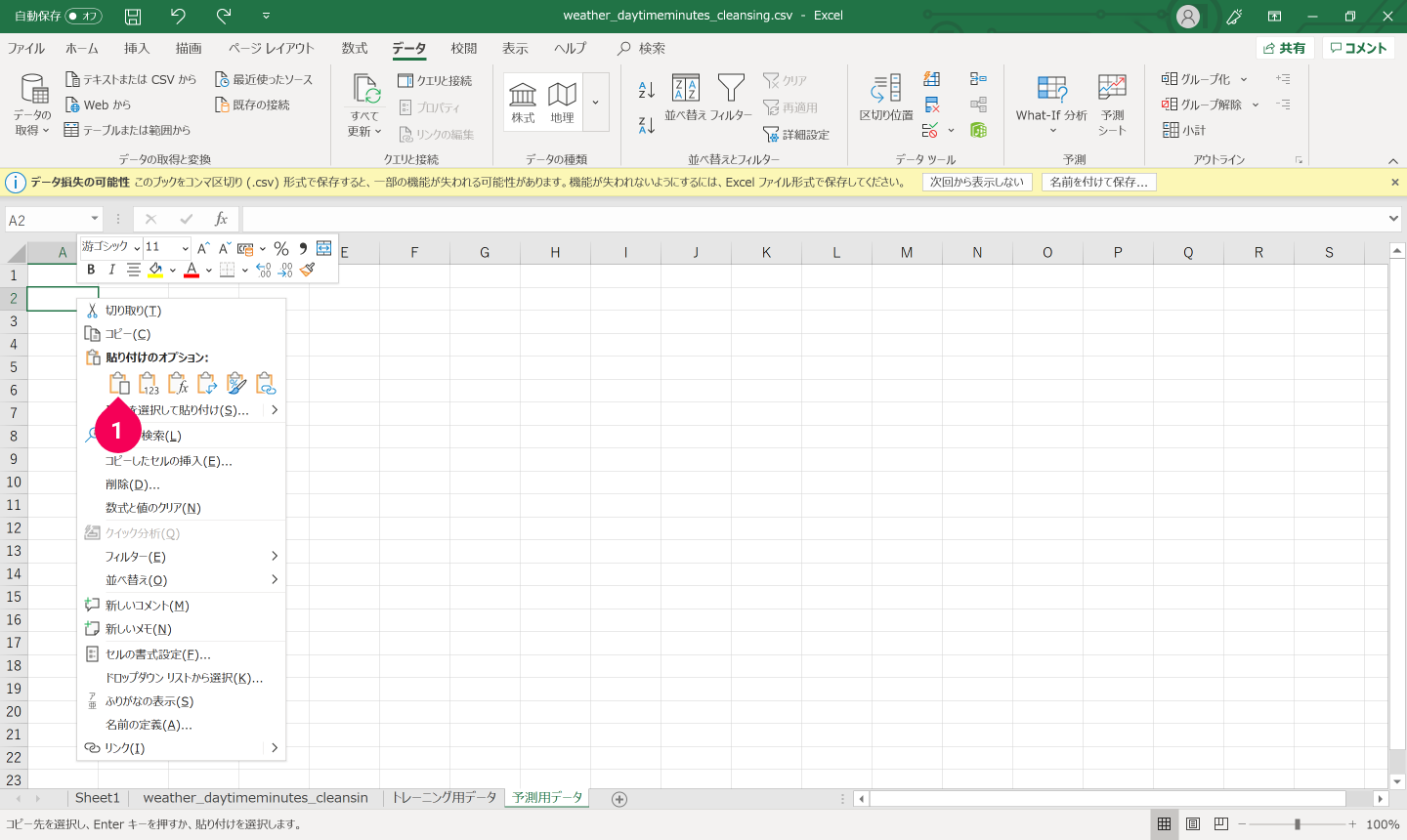The width and height of the screenshot is (1407, 840).
Task: Click the Save icon in title bar
Action: [x=133, y=16]
